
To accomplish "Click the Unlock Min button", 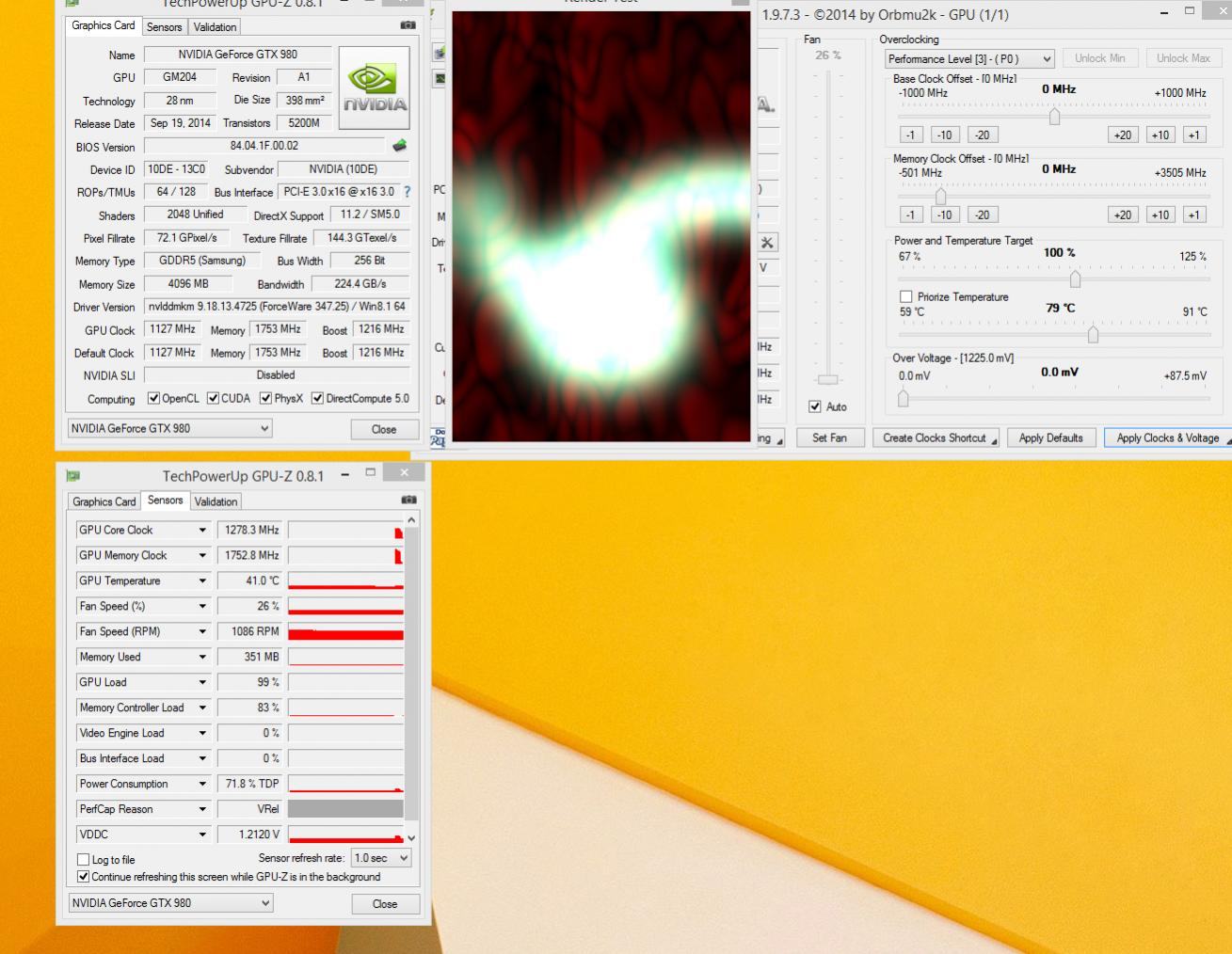I will pos(1099,58).
